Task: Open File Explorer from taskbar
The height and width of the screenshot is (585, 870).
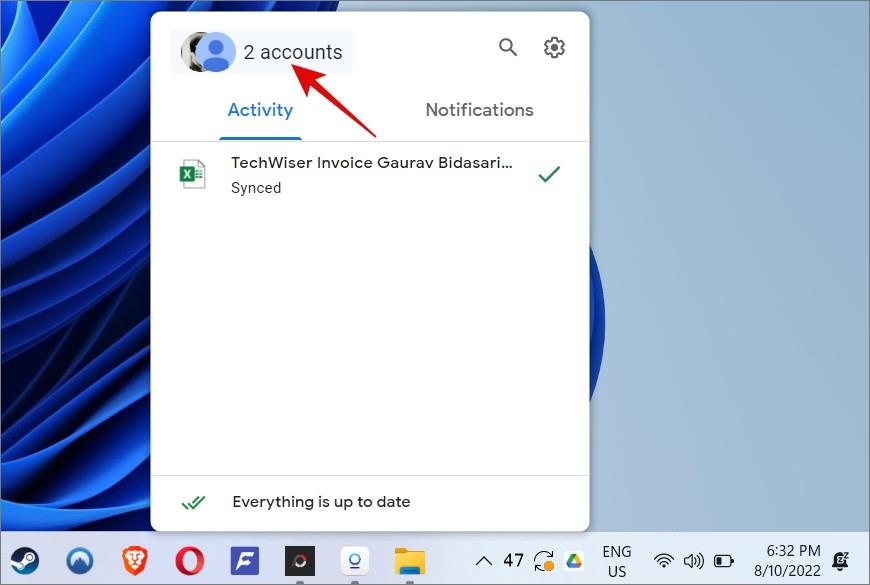Action: coord(409,561)
